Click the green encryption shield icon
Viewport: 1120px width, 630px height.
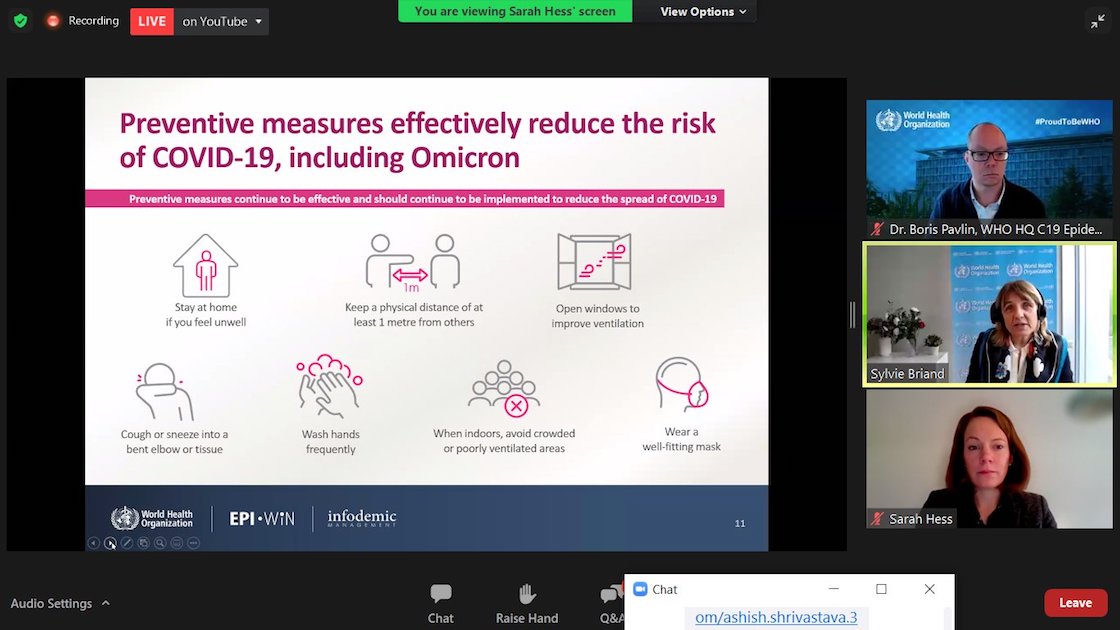(21, 21)
